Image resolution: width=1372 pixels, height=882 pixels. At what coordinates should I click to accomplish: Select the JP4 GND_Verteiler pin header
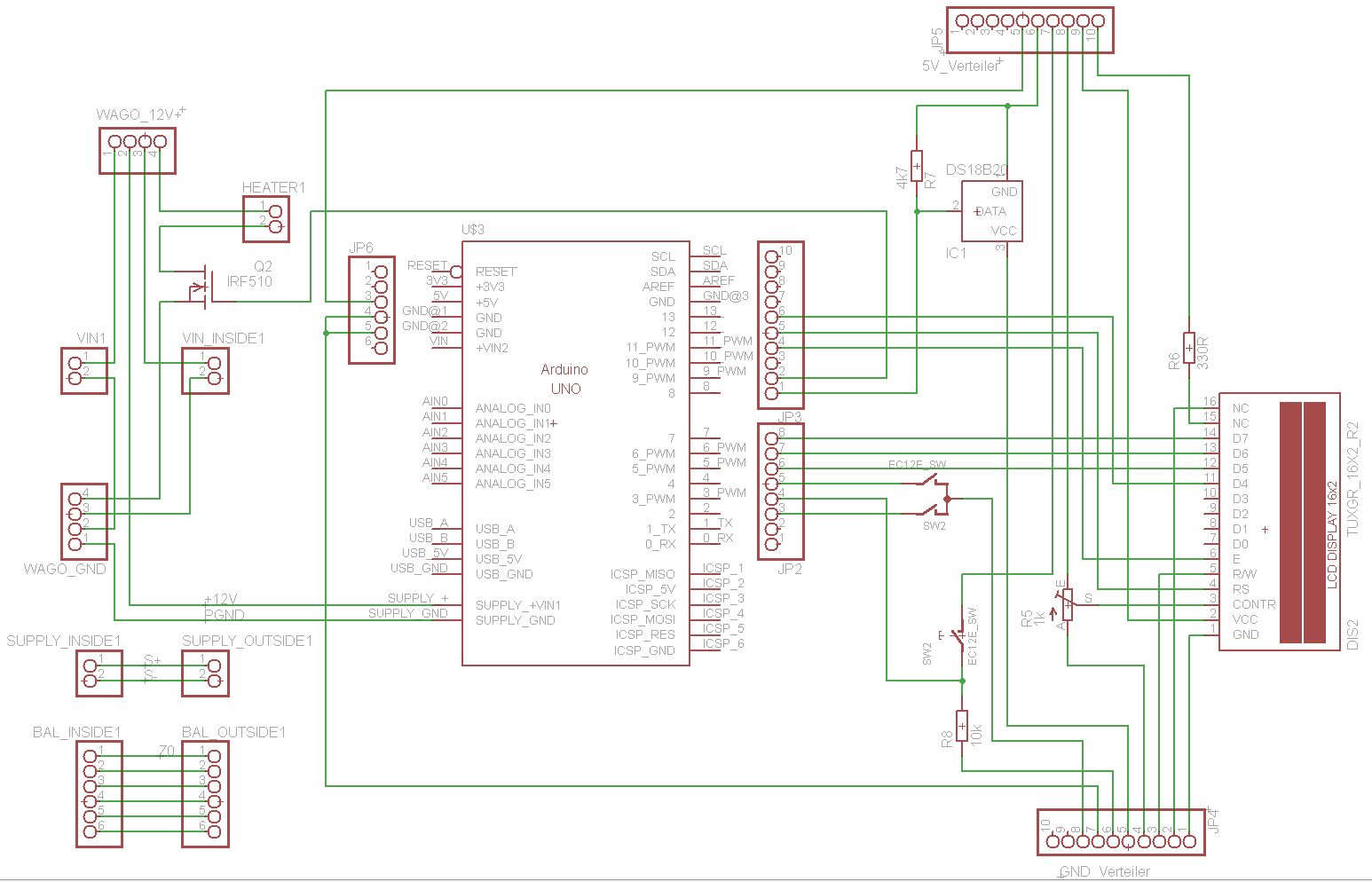pyautogui.click(x=1121, y=832)
